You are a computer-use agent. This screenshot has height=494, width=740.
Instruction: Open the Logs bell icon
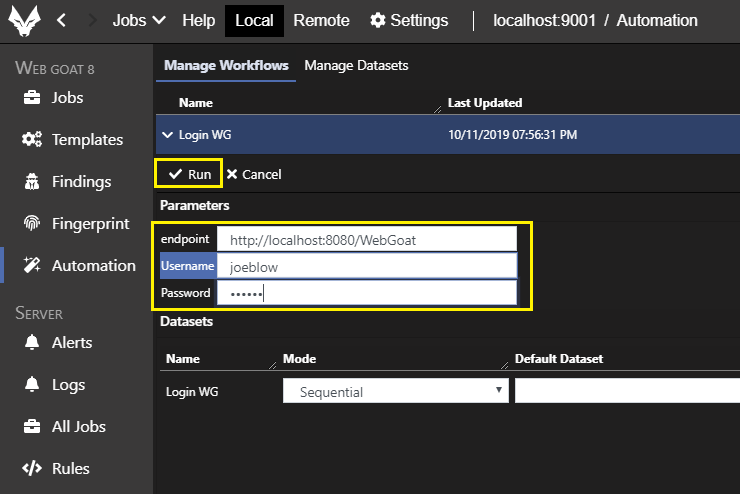[32, 384]
